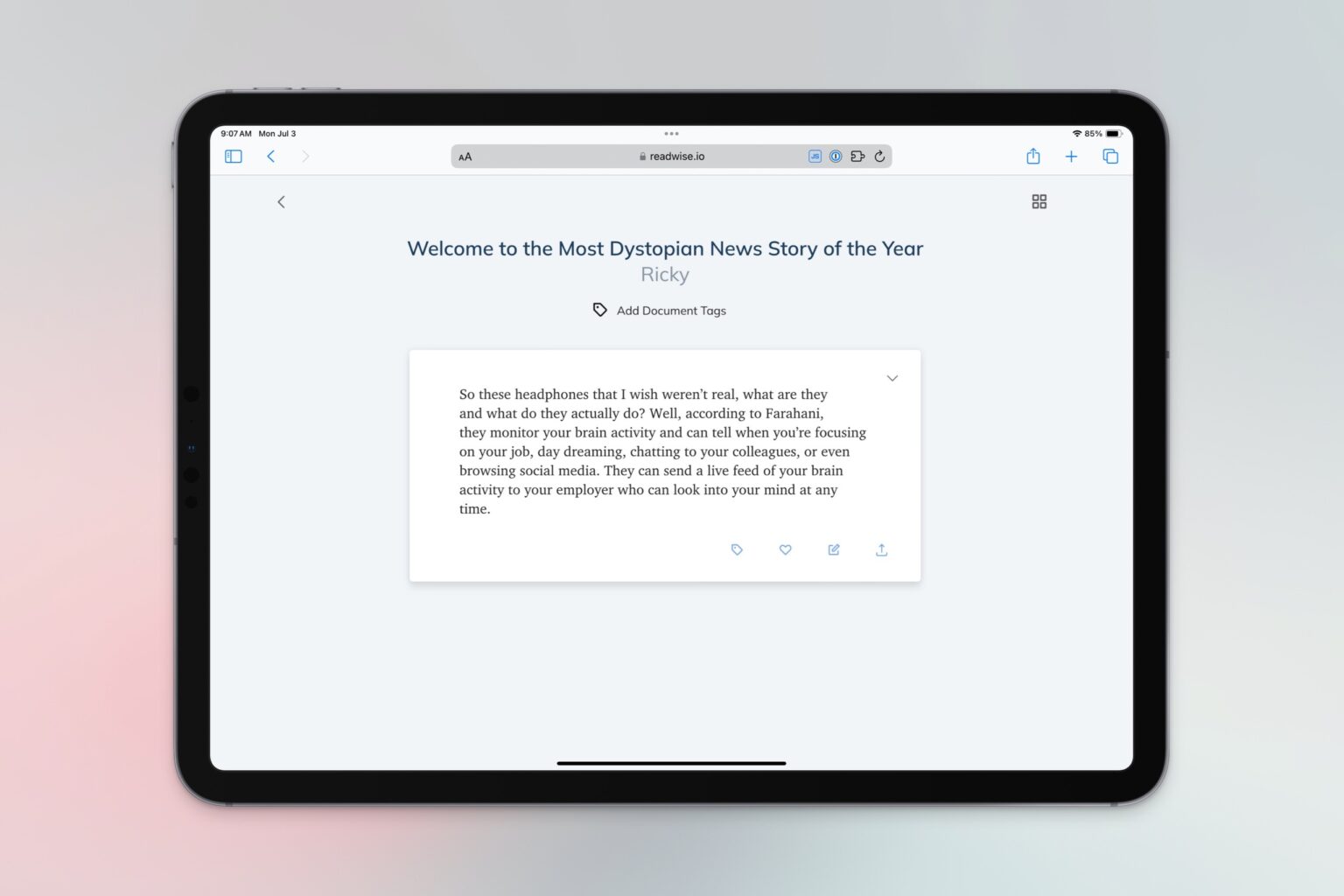The image size is (1344, 896).
Task: Open the tag icon on the highlight card
Action: click(x=737, y=549)
